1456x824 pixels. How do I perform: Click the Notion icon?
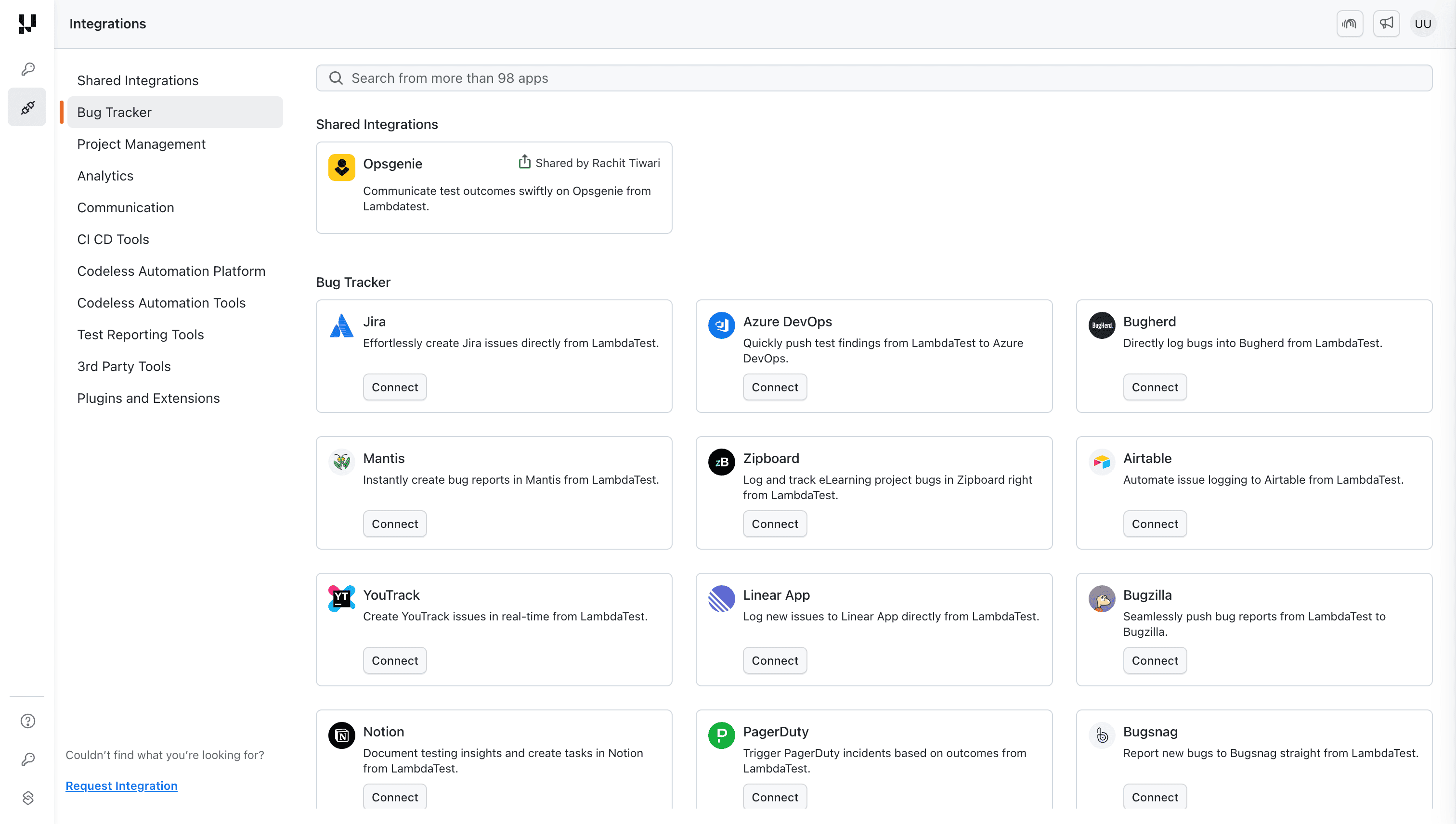click(x=341, y=735)
